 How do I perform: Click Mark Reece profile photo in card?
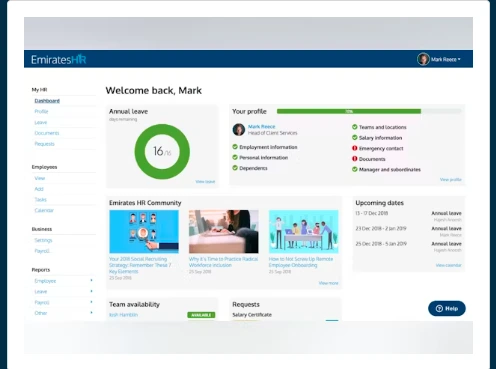coord(239,129)
